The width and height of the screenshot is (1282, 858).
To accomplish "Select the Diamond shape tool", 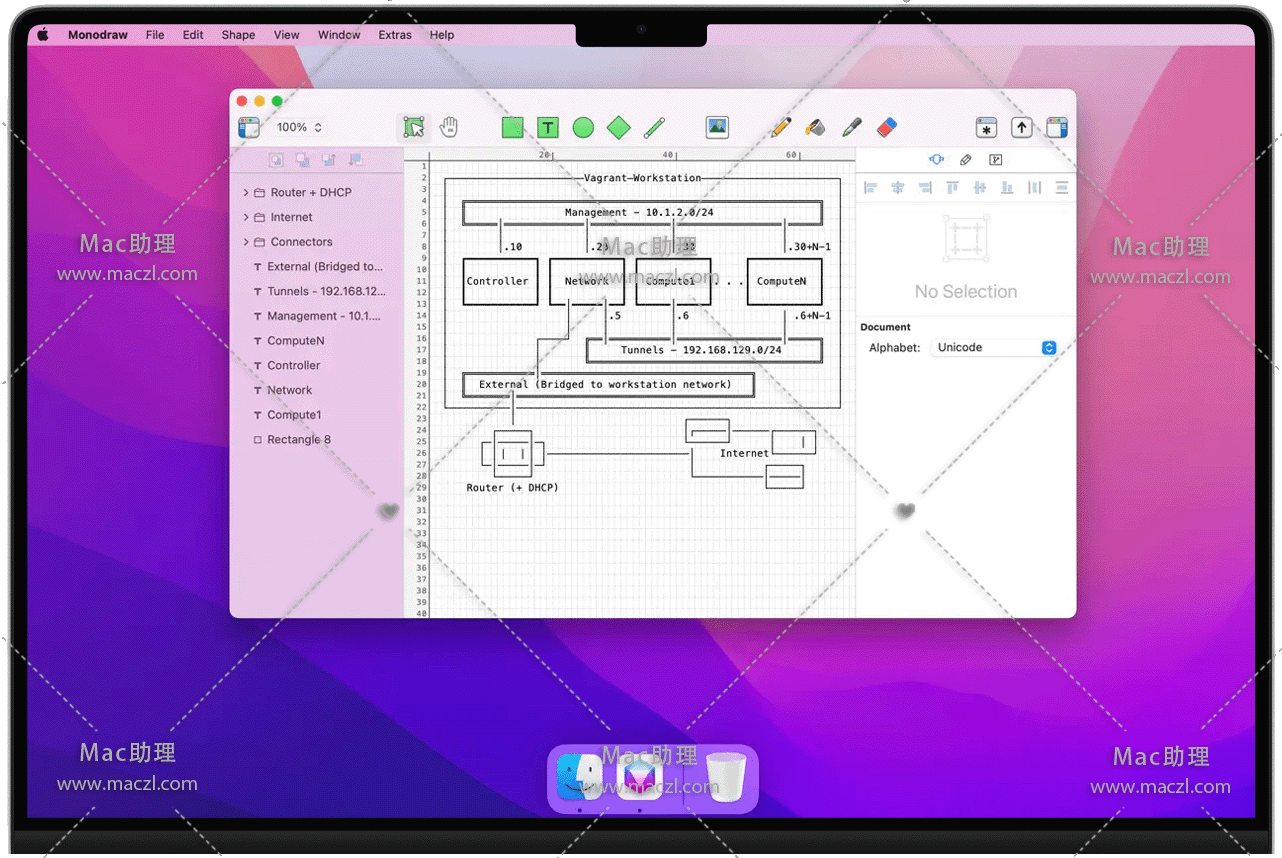I will point(619,127).
